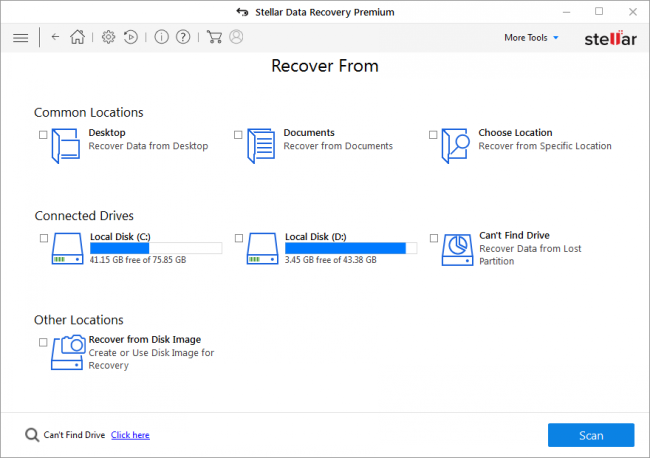Open the shopping cart icon
Image resolution: width=650 pixels, height=458 pixels.
coord(214,37)
